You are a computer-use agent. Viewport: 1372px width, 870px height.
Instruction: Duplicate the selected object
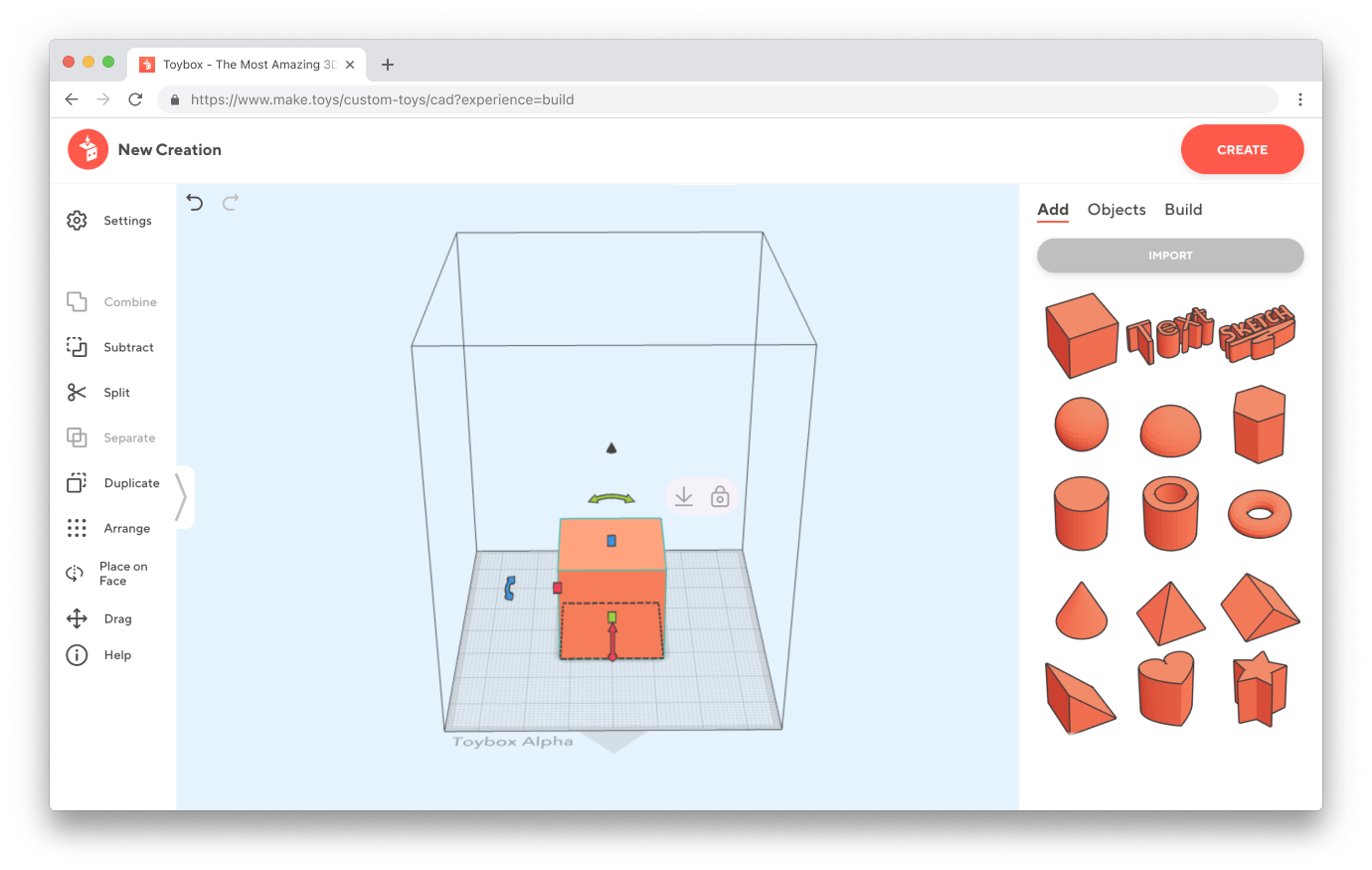[x=113, y=483]
